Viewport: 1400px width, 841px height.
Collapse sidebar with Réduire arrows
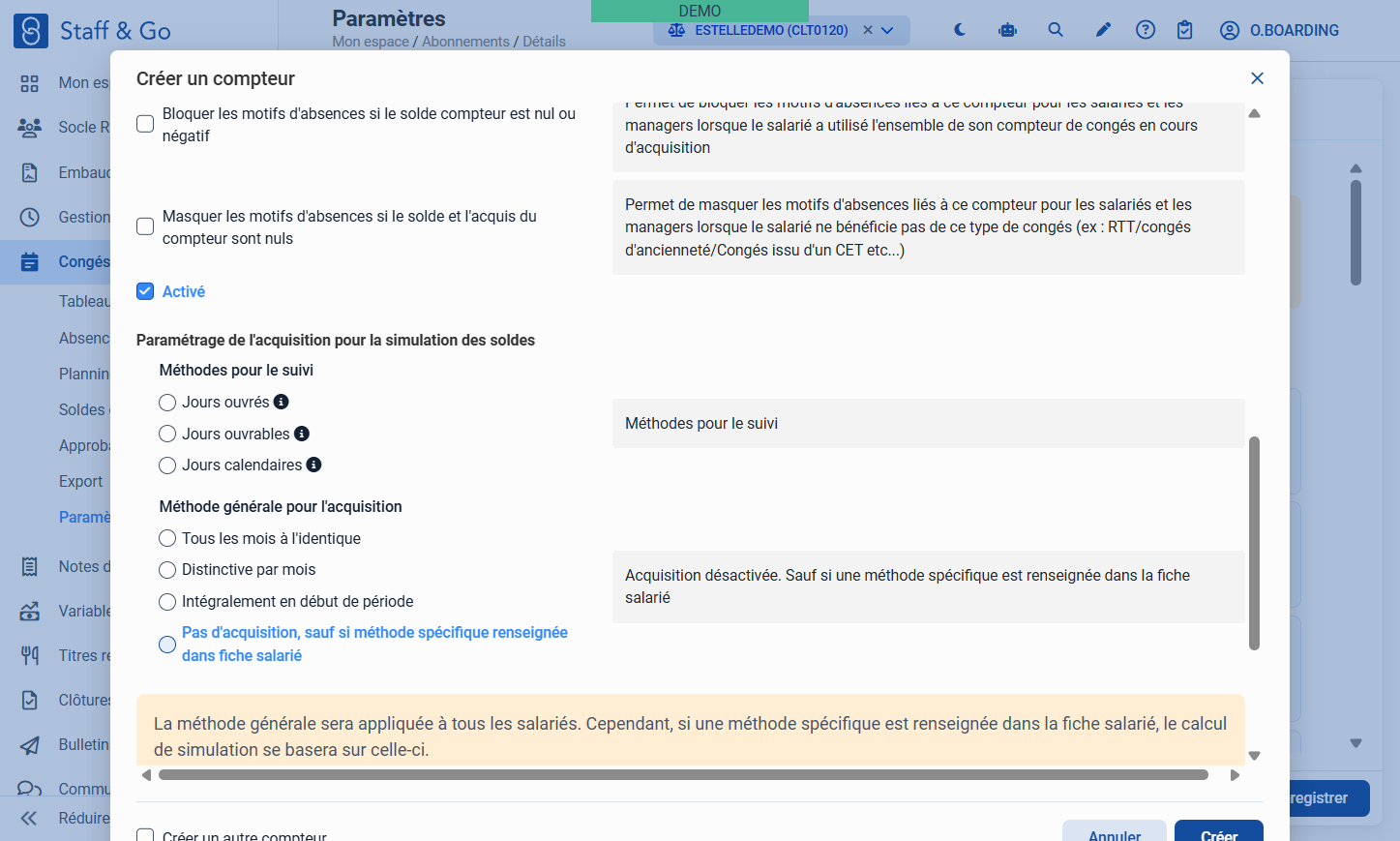pos(29,818)
